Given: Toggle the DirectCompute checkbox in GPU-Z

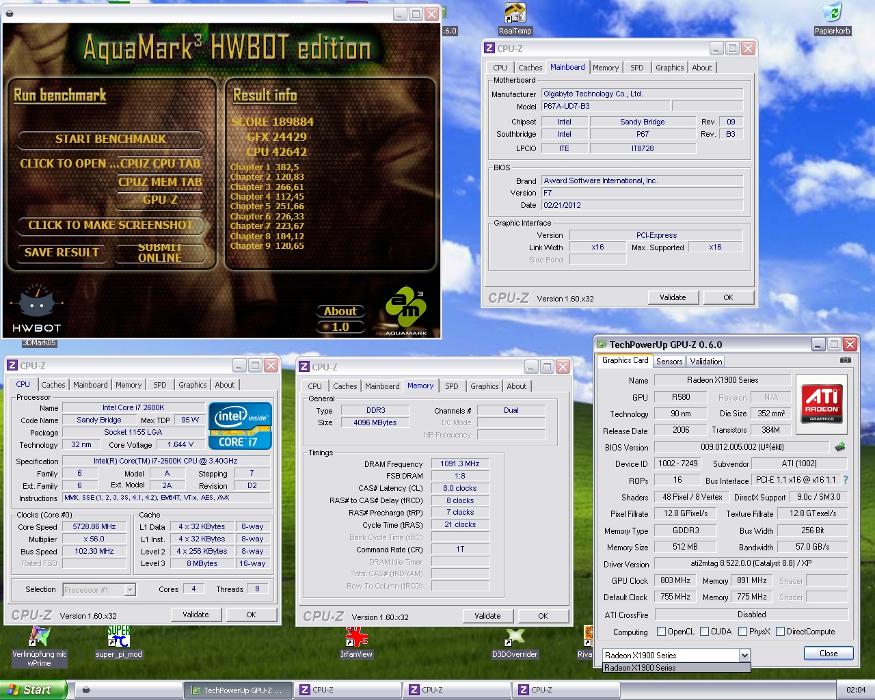Looking at the screenshot, I should [x=780, y=631].
